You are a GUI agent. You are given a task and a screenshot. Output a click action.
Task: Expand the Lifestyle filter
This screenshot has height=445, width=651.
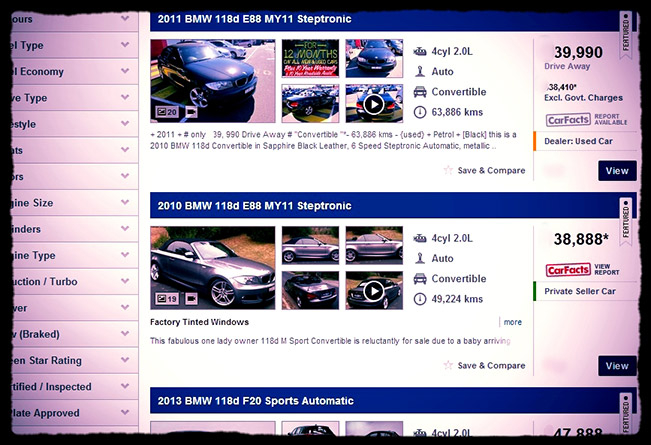coord(75,124)
